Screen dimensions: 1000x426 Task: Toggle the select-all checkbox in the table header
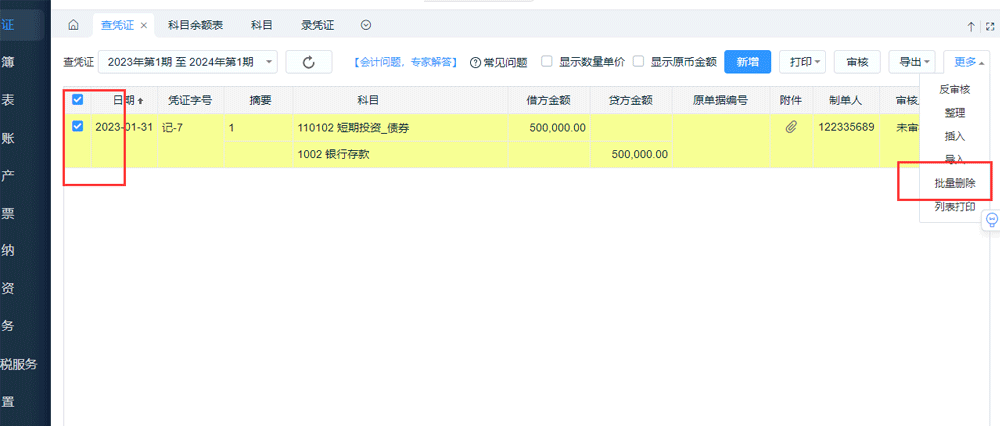[78, 100]
